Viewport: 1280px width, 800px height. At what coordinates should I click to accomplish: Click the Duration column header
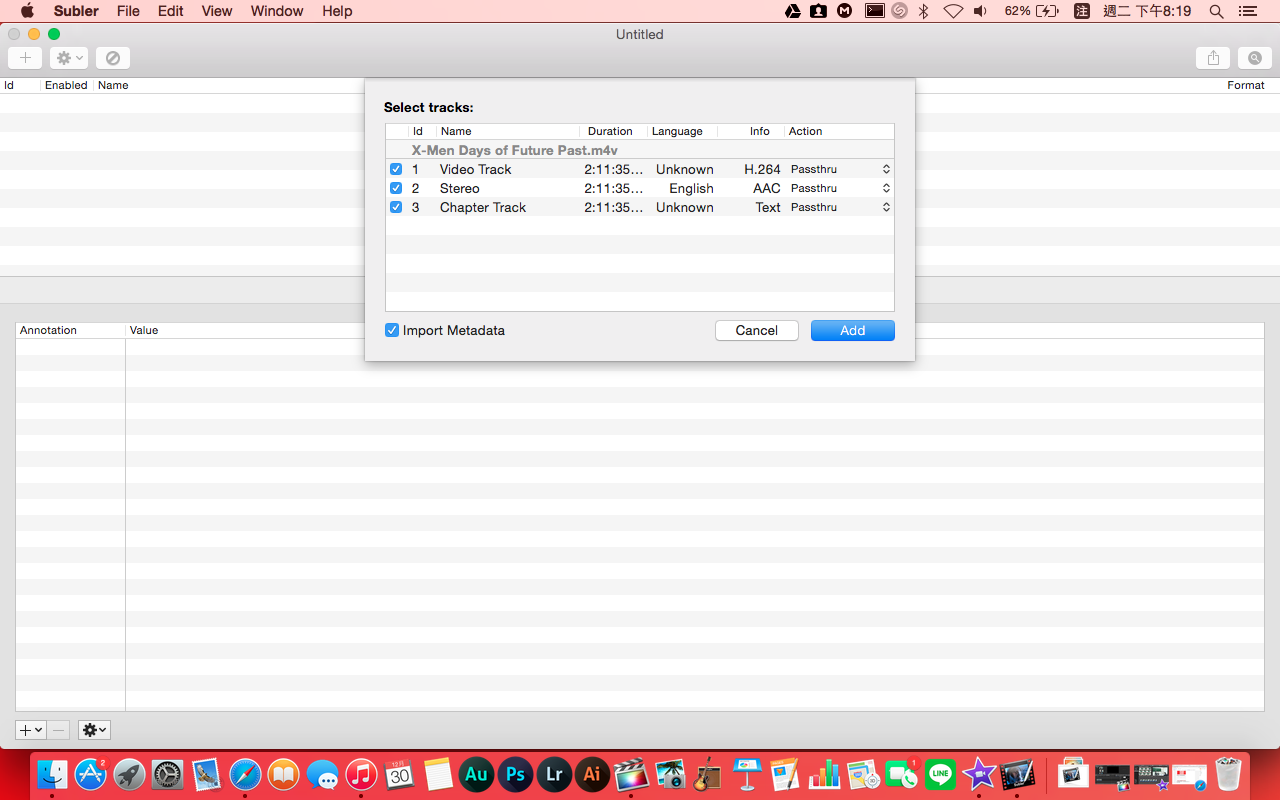(x=613, y=131)
